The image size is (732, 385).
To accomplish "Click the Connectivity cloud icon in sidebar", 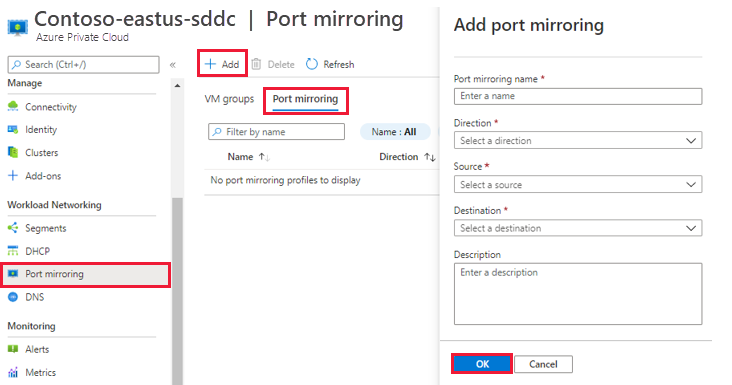I will (x=13, y=106).
